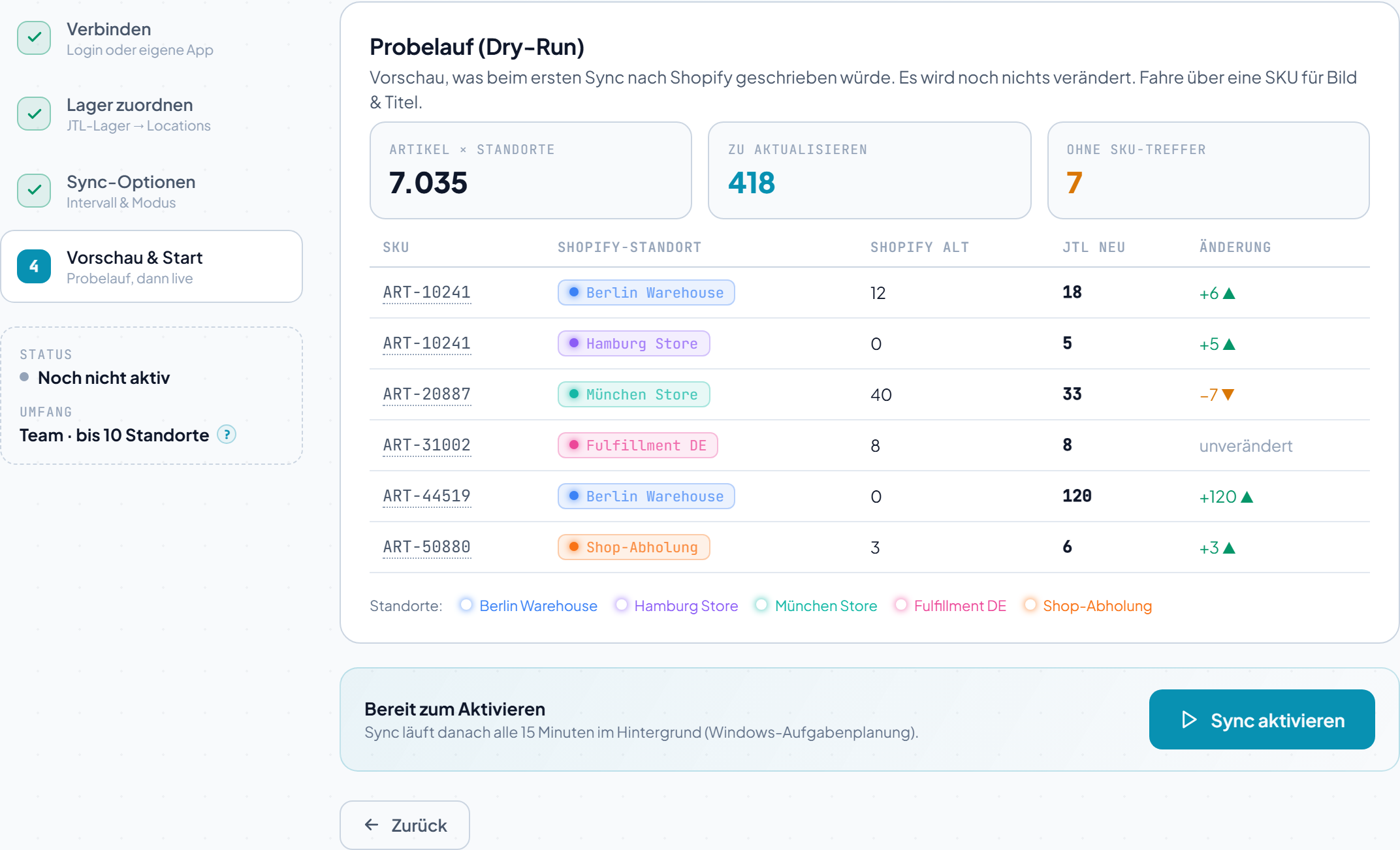Click JTL neu value 33
This screenshot has width=1400, height=850.
coord(1072,394)
